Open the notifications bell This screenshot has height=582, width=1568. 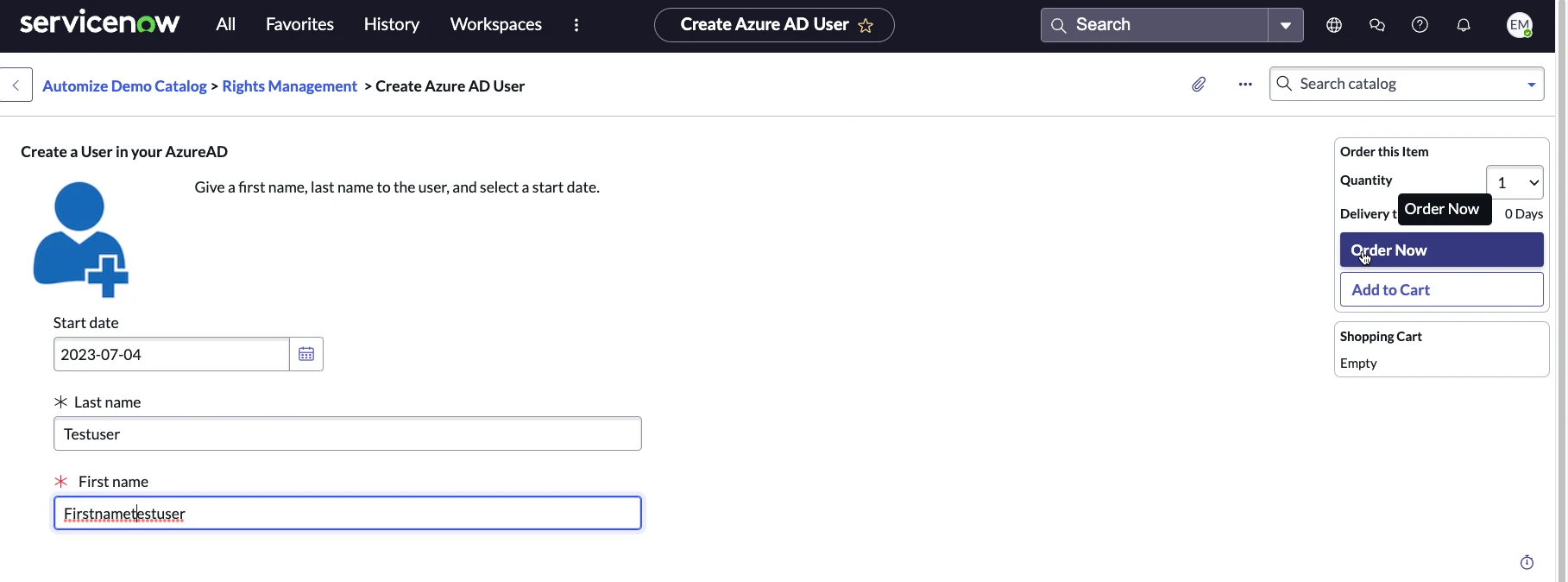pos(1464,25)
